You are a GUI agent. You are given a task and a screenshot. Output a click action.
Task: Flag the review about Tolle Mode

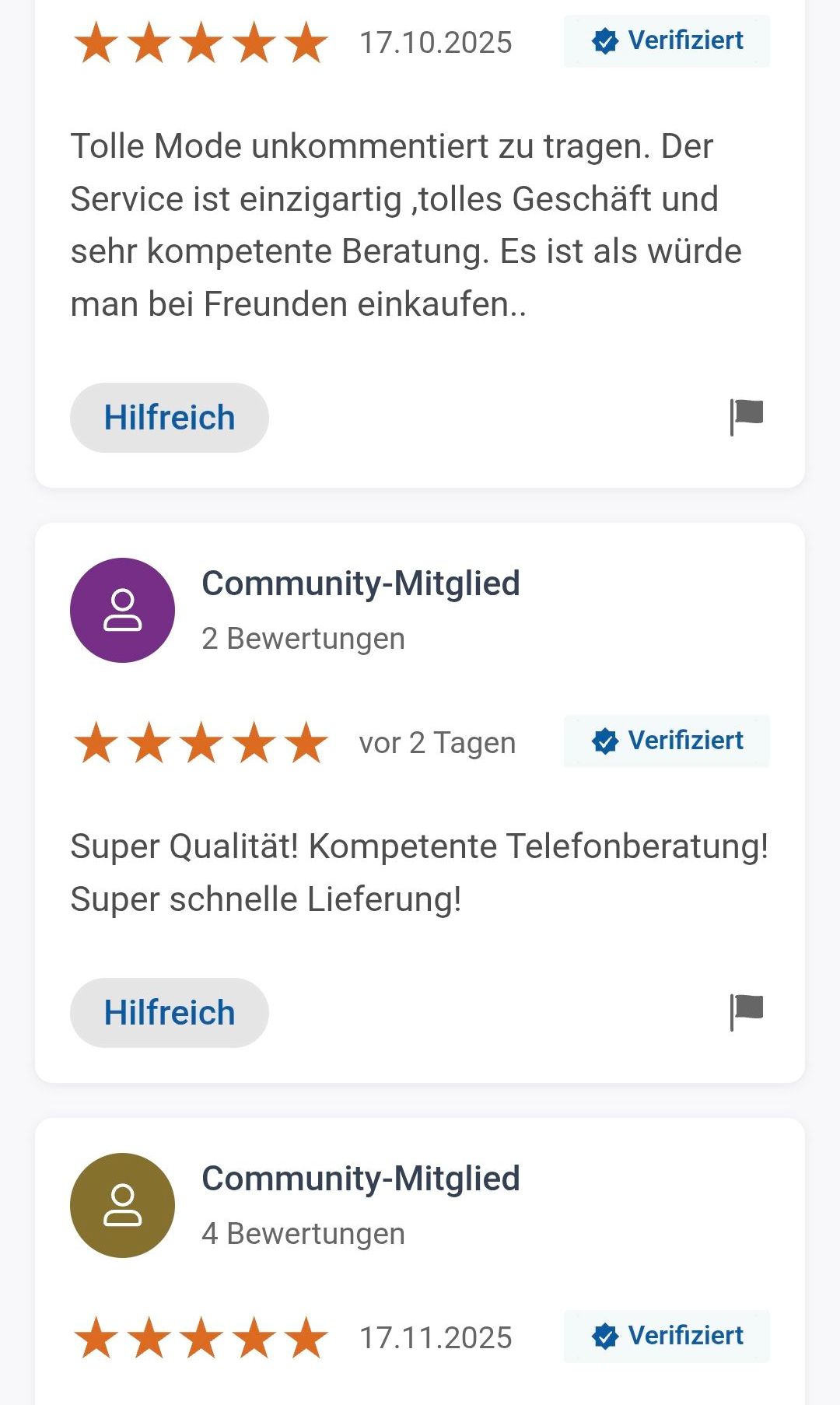click(747, 416)
